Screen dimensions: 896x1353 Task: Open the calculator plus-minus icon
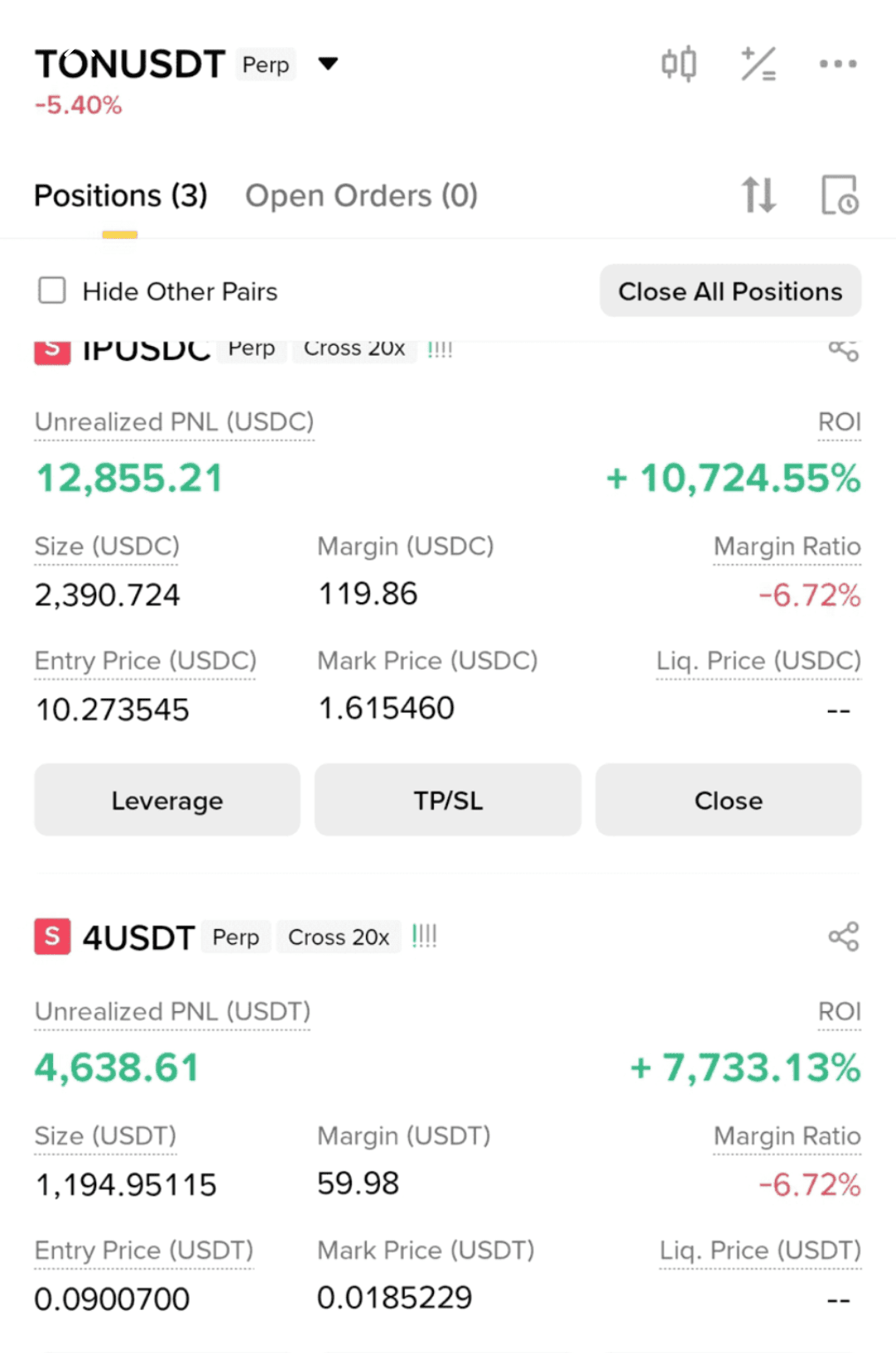(x=758, y=64)
